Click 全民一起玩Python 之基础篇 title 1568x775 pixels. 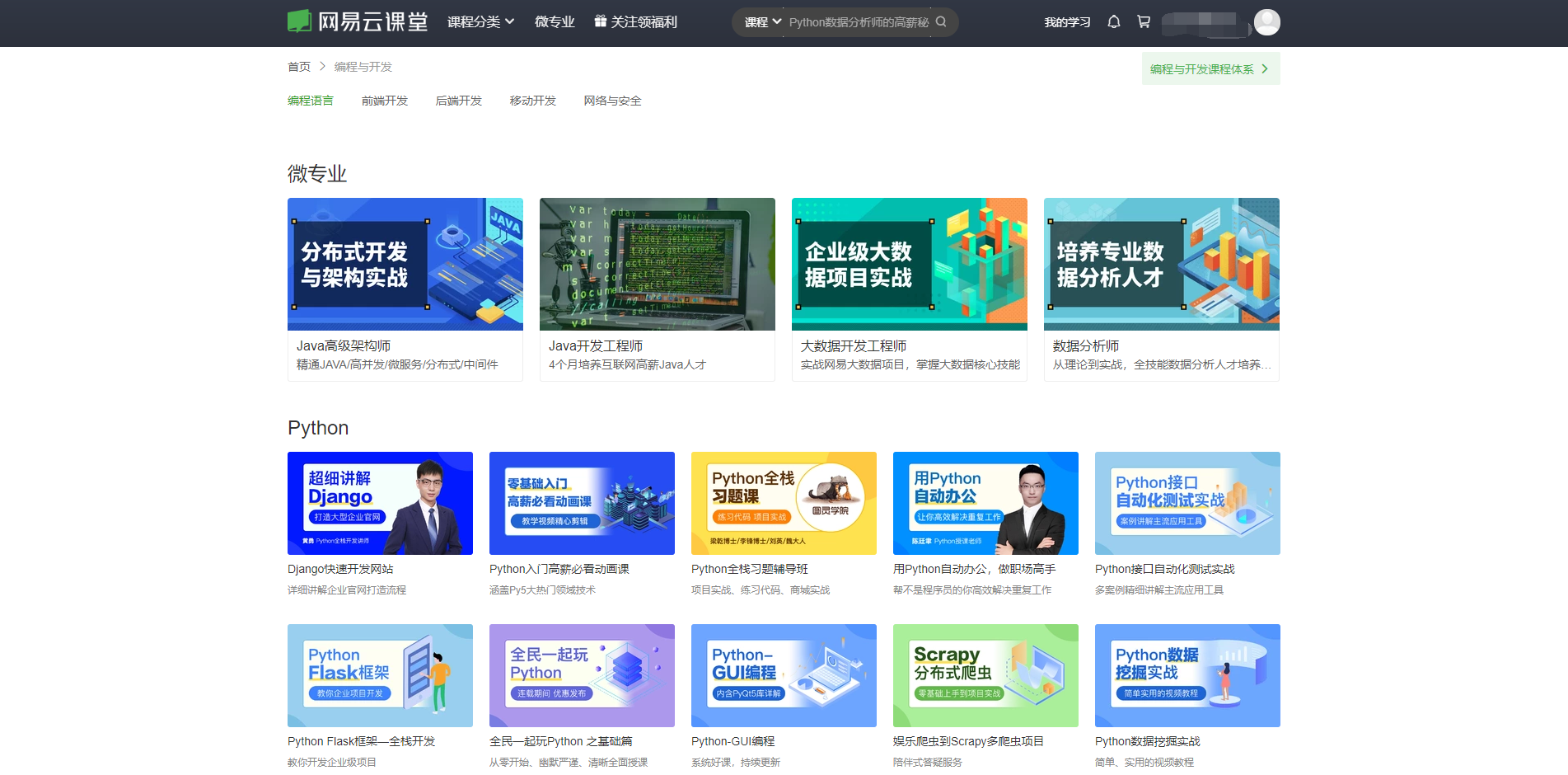[x=561, y=741]
